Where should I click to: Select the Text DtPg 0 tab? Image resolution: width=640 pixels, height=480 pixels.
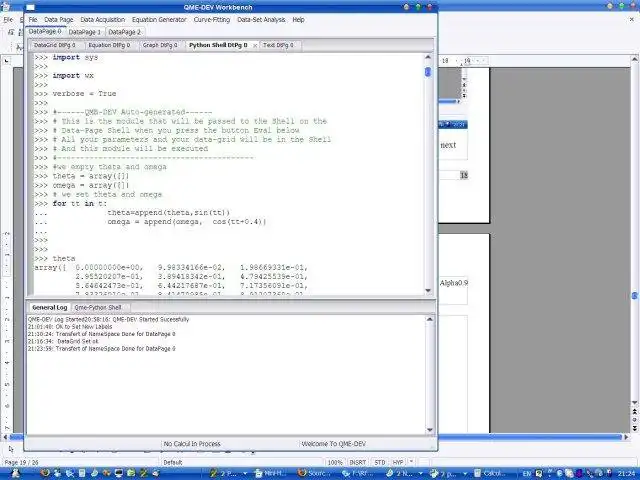278,45
